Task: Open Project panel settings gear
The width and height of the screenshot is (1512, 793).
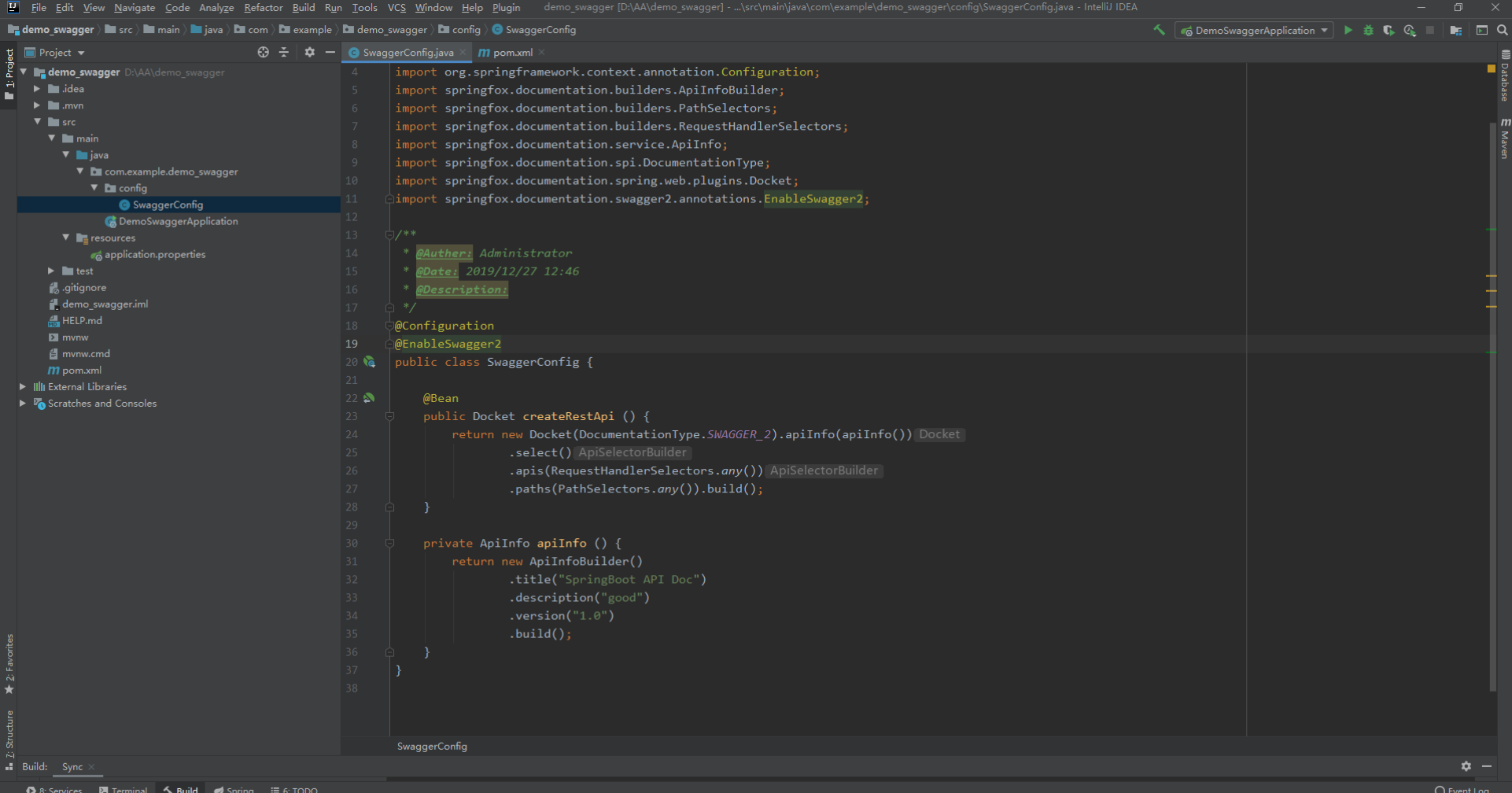Action: 309,52
